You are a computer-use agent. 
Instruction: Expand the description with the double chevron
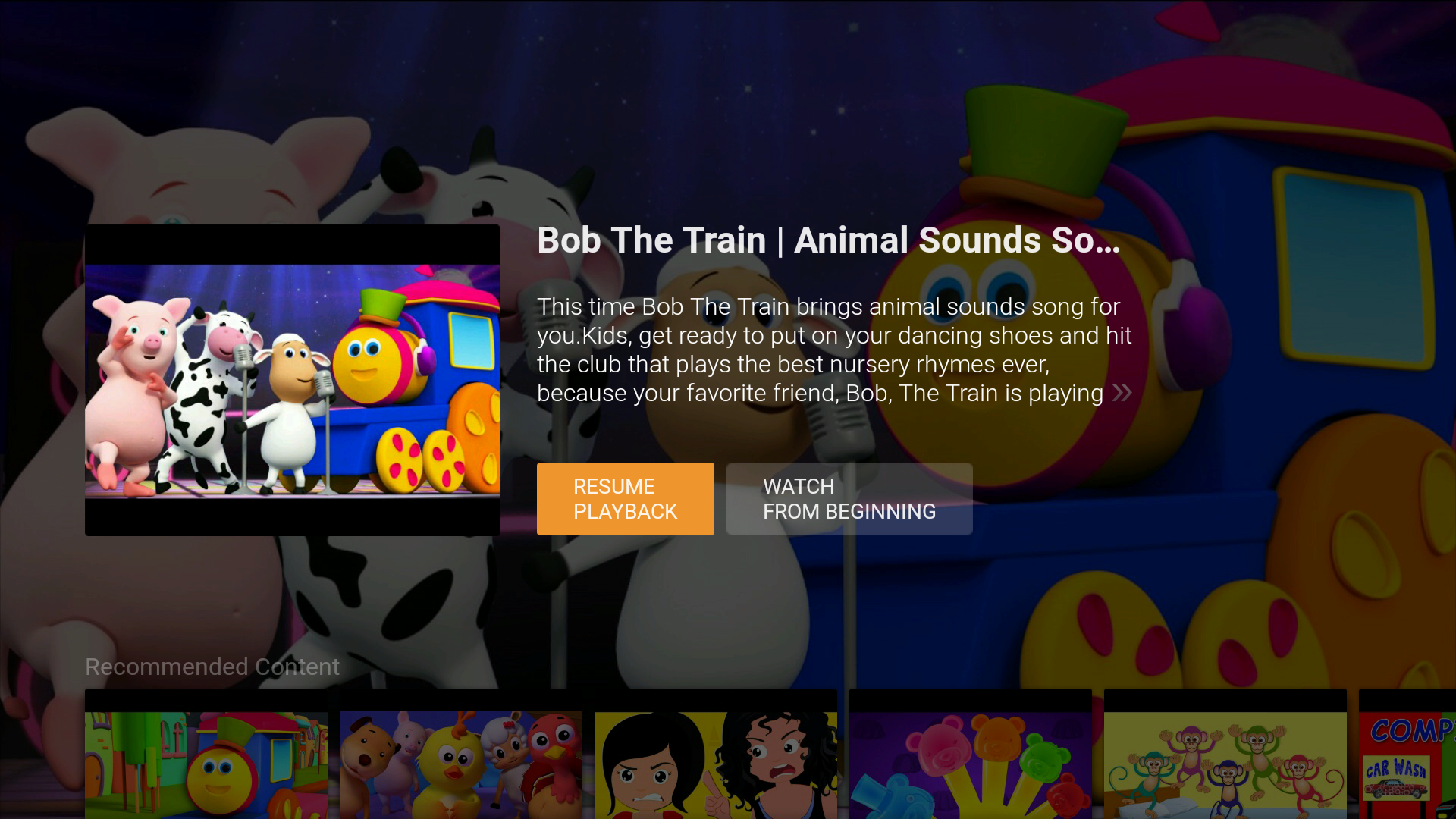coord(1122,393)
